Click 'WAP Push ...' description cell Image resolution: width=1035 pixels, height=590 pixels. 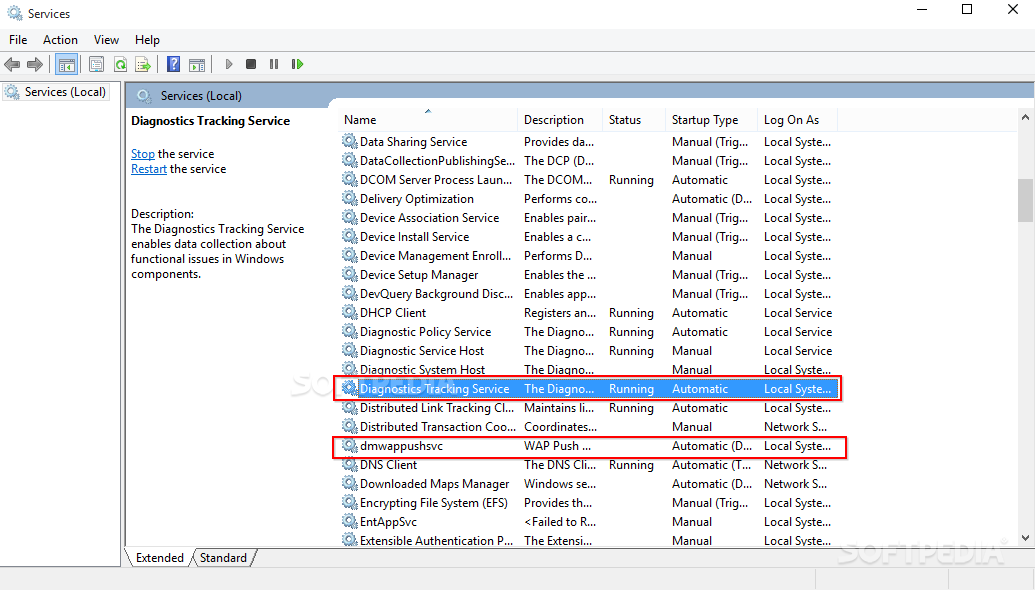click(557, 445)
